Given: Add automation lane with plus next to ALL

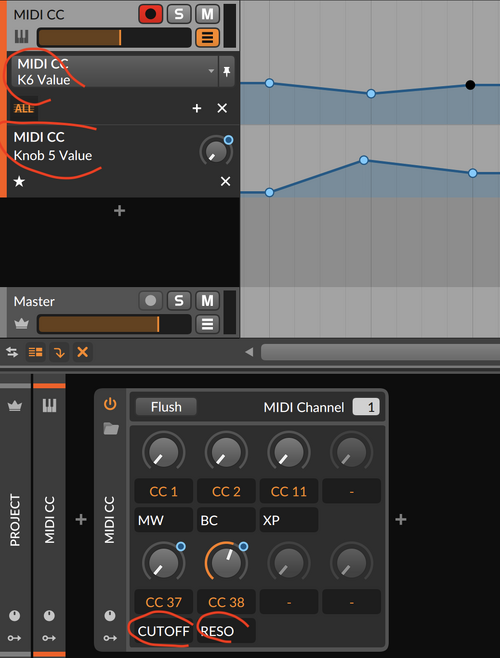Looking at the screenshot, I should pyautogui.click(x=196, y=108).
